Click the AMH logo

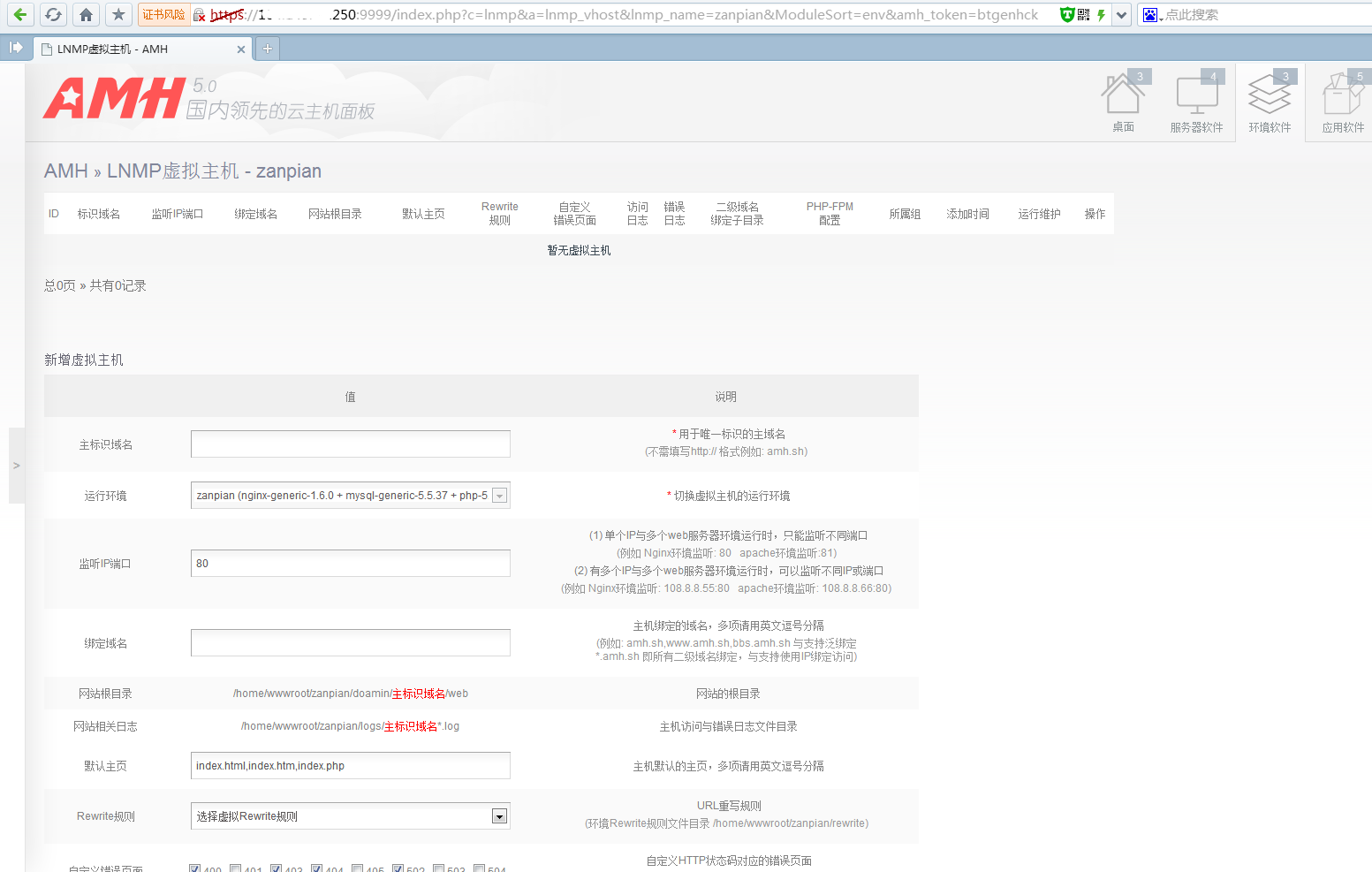pos(115,98)
